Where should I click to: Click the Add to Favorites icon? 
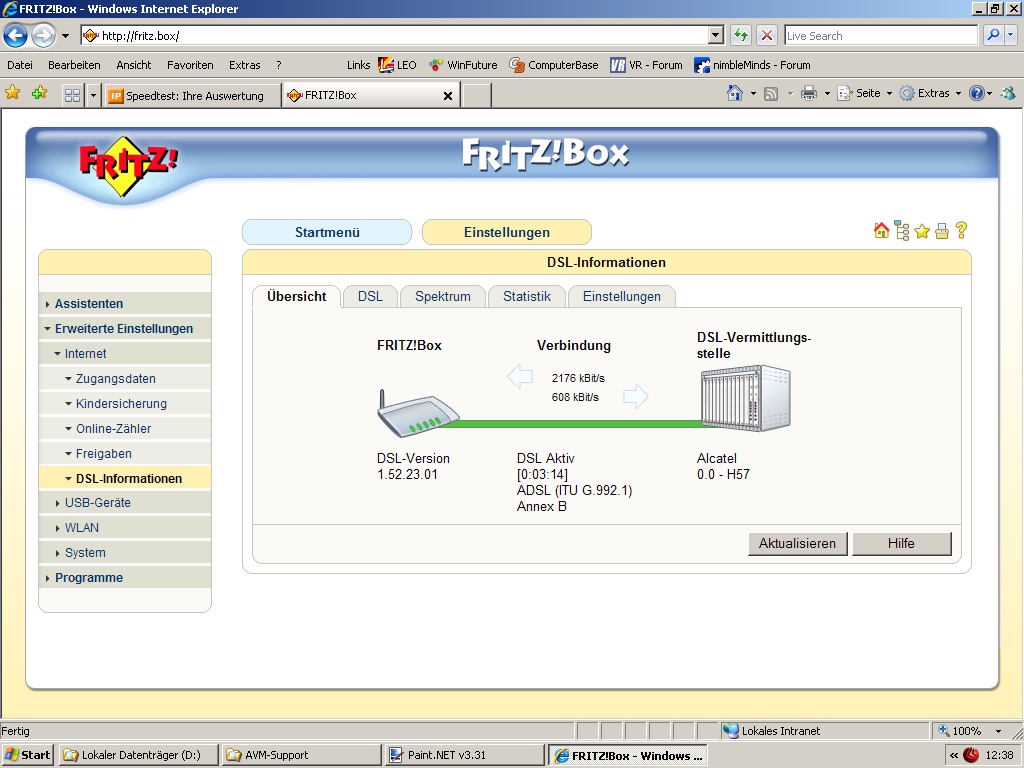39,93
